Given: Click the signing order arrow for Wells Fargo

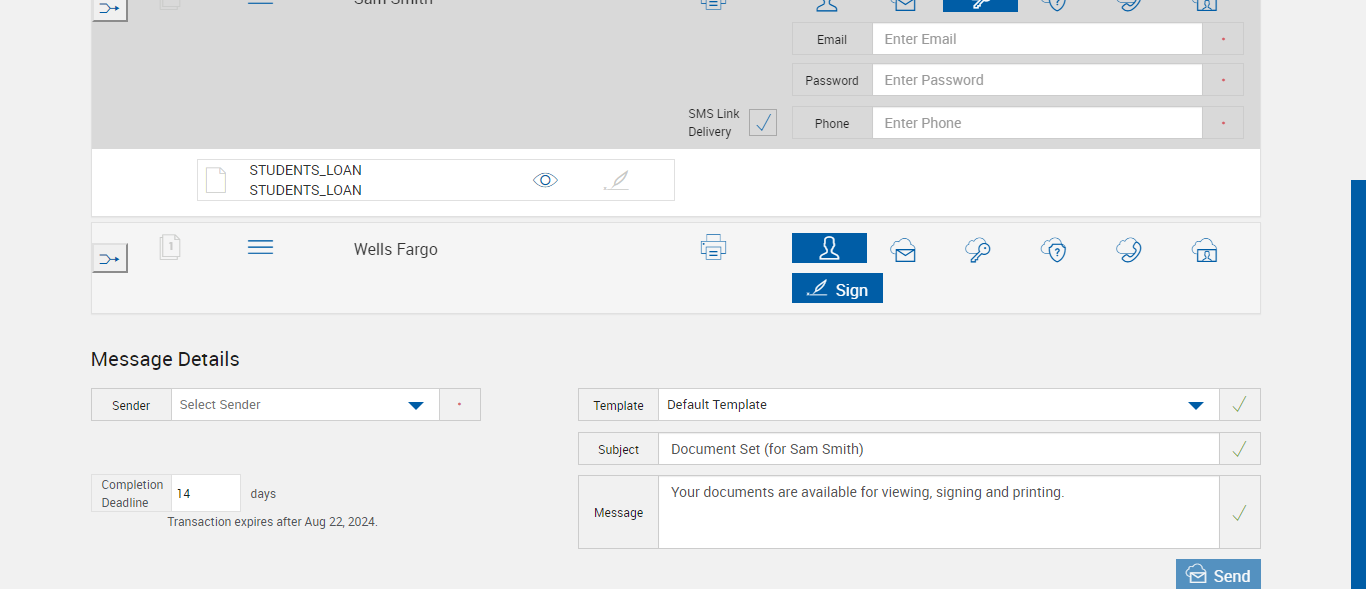Looking at the screenshot, I should (x=110, y=259).
